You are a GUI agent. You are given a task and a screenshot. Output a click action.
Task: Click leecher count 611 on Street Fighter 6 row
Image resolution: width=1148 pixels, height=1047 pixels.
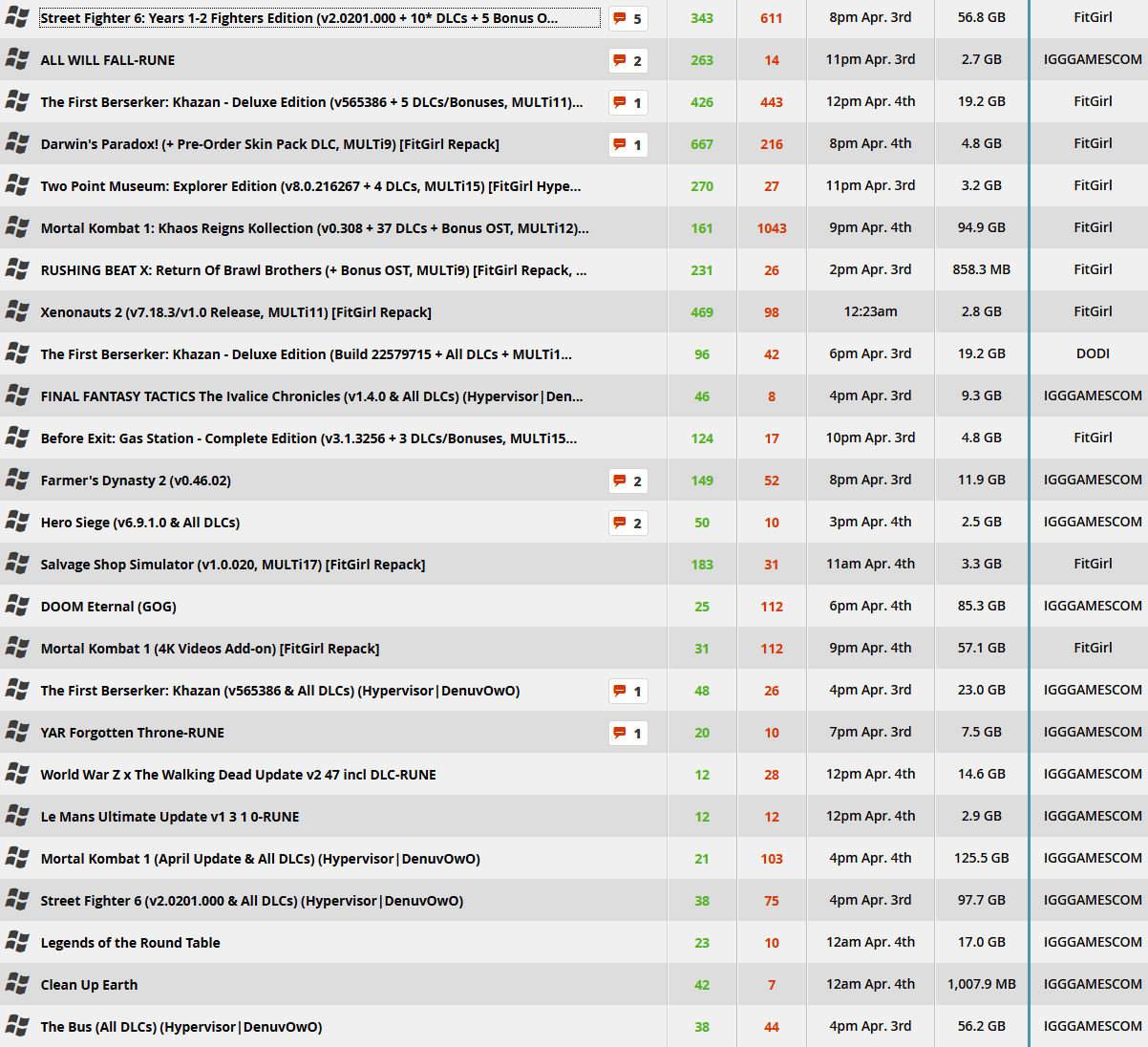coord(772,18)
